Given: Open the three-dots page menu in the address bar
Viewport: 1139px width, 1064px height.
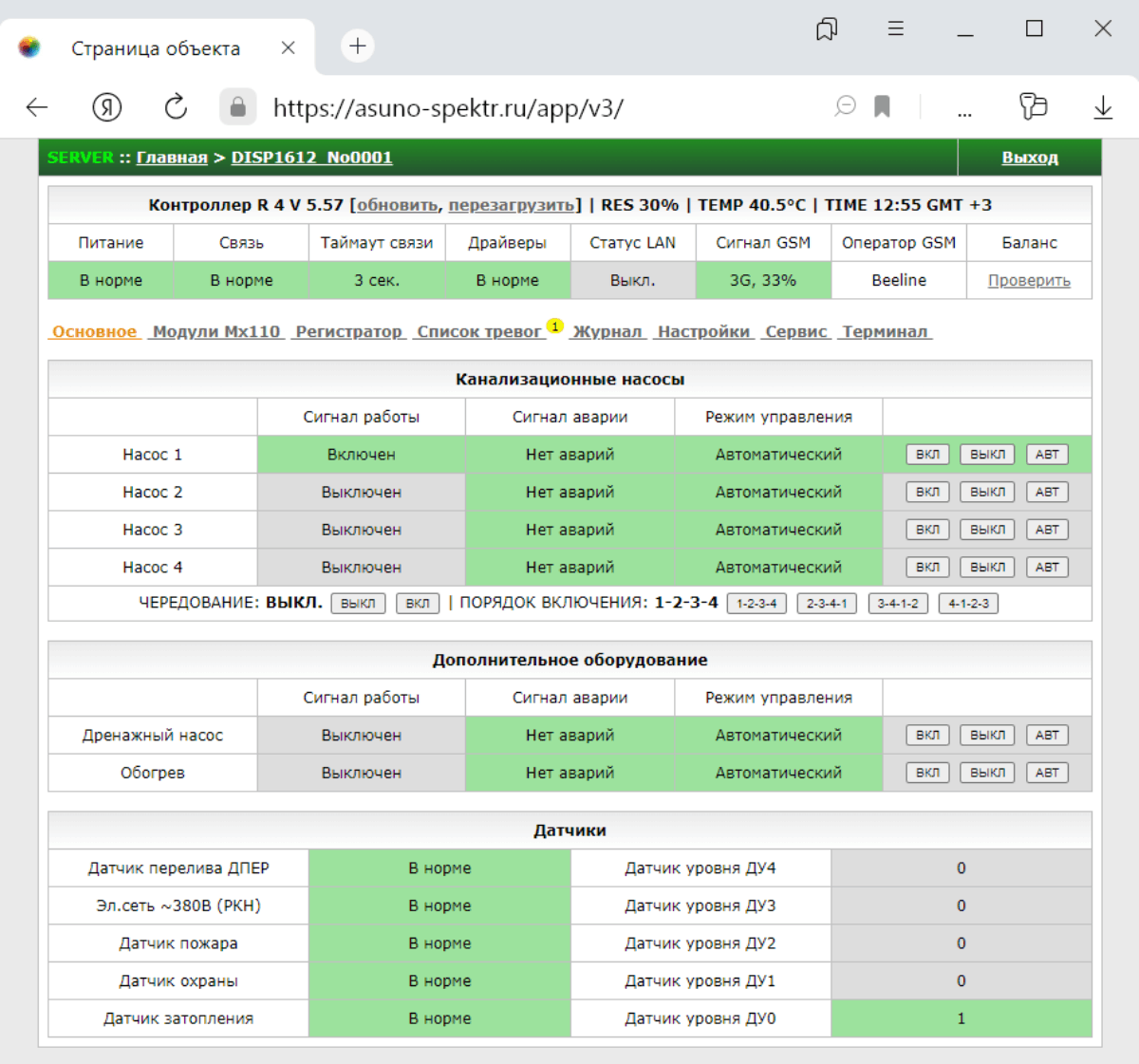Looking at the screenshot, I should tap(964, 113).
